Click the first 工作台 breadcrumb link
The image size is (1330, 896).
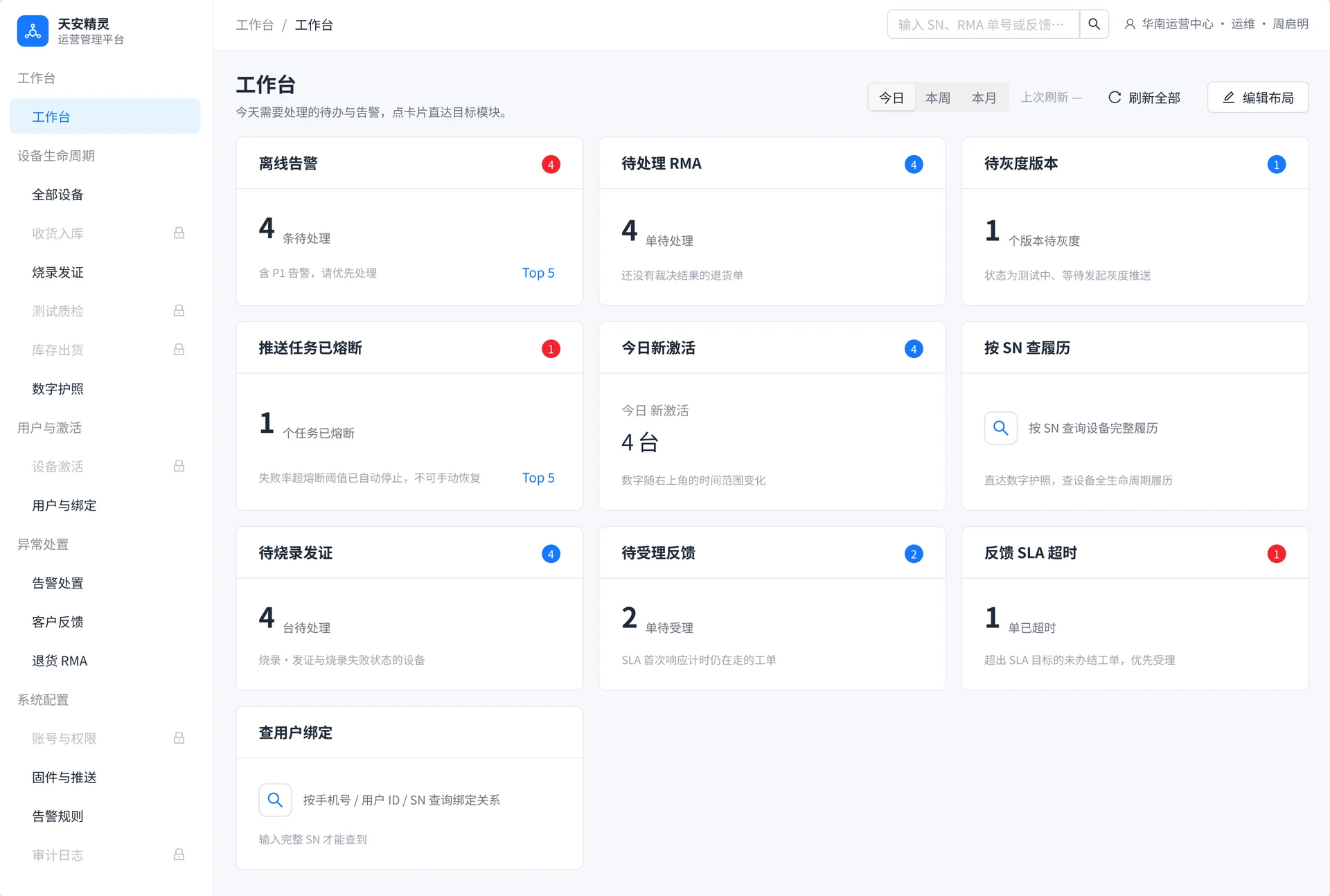255,25
